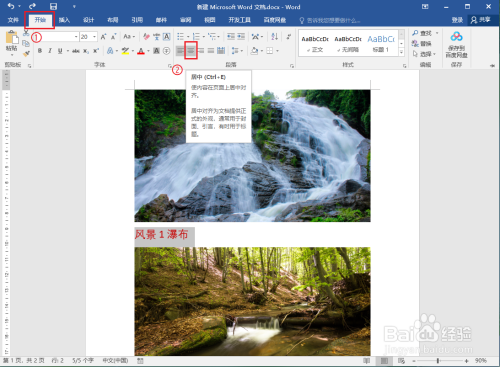The image size is (500, 367).
Task: Click the character border icon
Action: [x=167, y=37]
